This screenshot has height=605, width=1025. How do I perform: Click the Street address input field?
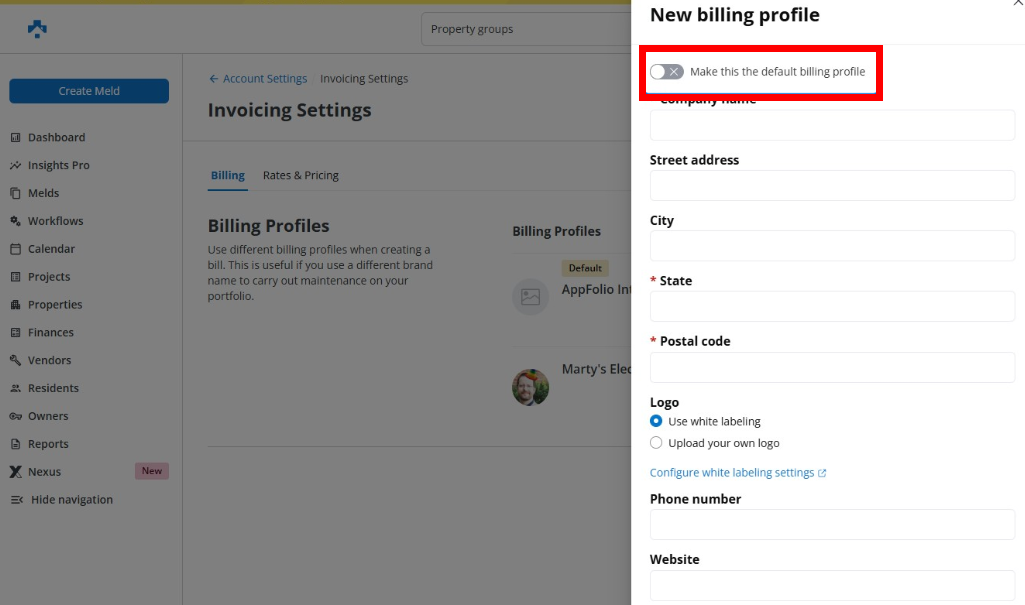[x=832, y=186]
